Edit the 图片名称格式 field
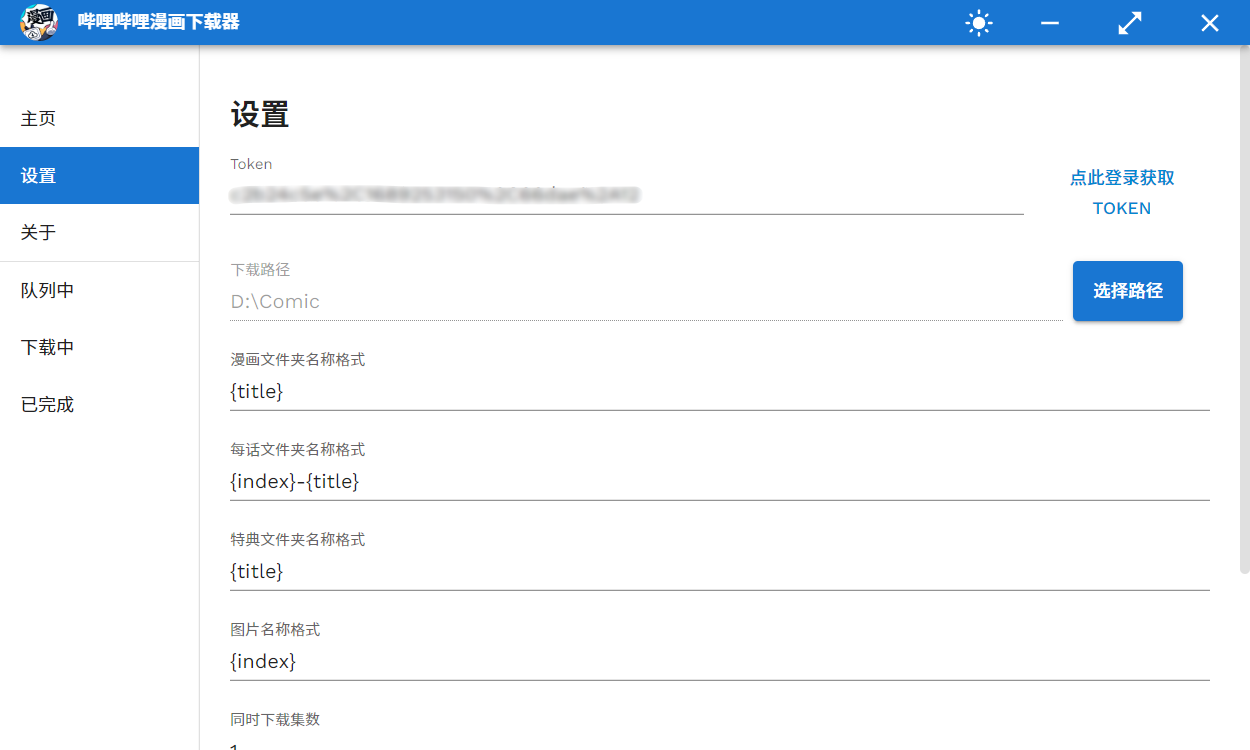The height and width of the screenshot is (750, 1250). pos(720,661)
